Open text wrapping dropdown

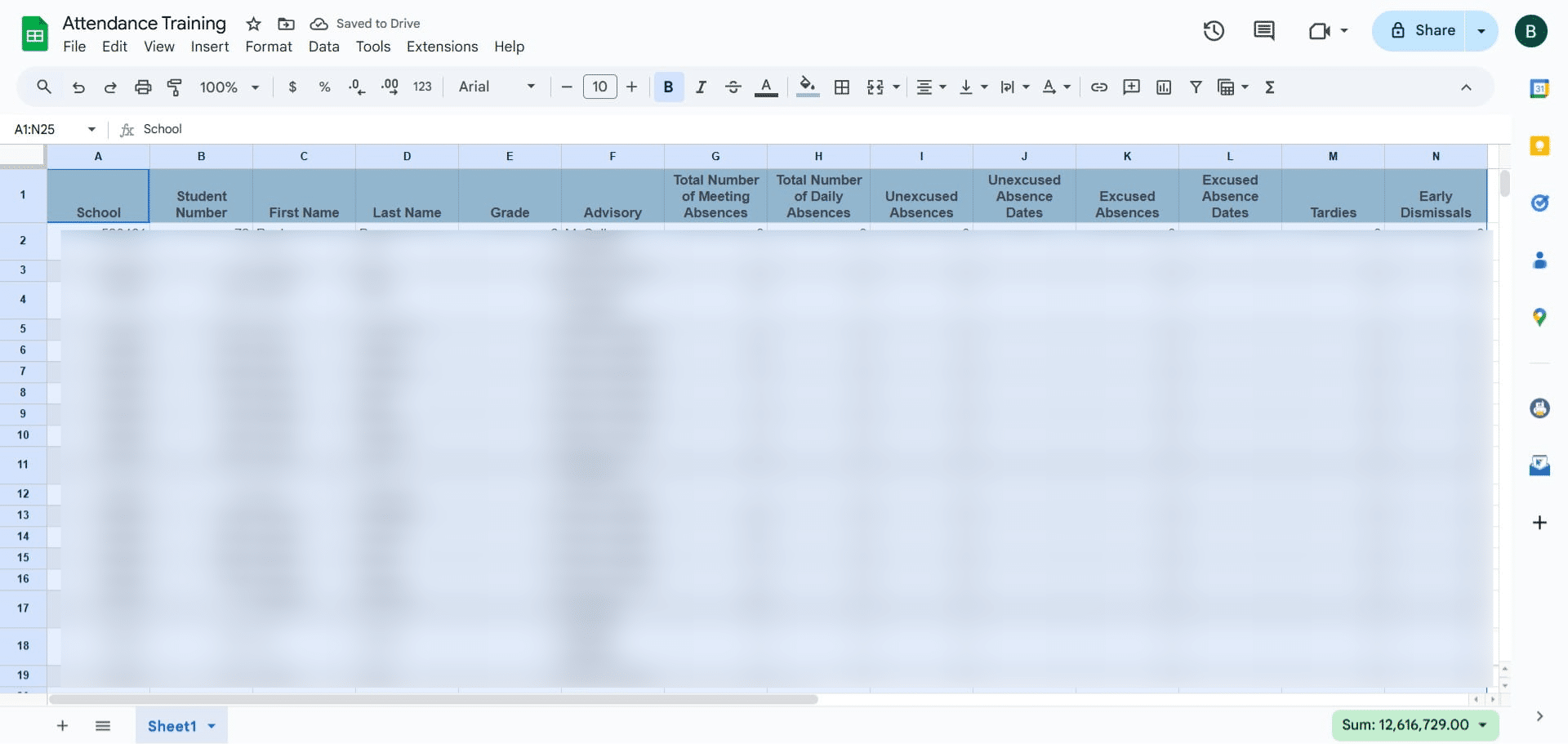(1015, 87)
